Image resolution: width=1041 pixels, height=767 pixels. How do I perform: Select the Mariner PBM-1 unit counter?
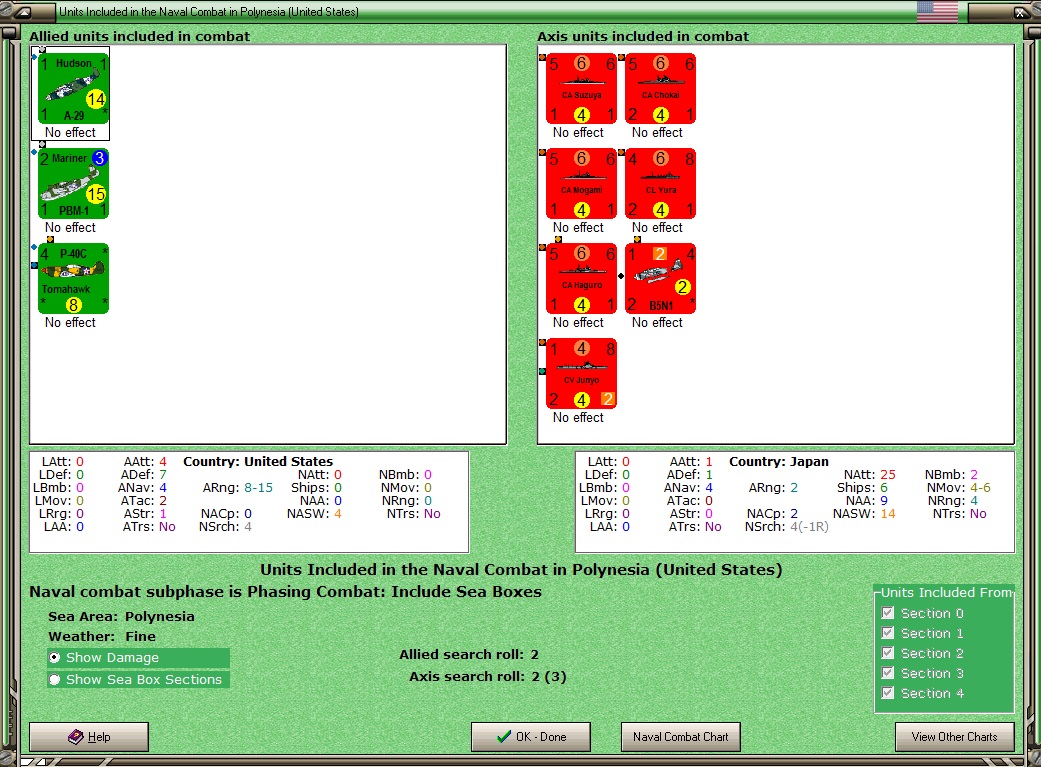point(73,183)
